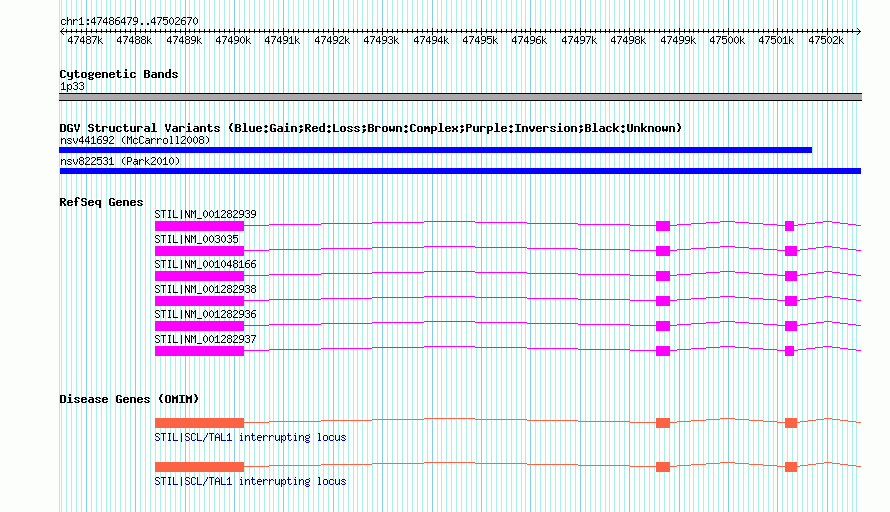
Task: Click the DGV Structural Variants track title
Action: (371, 128)
